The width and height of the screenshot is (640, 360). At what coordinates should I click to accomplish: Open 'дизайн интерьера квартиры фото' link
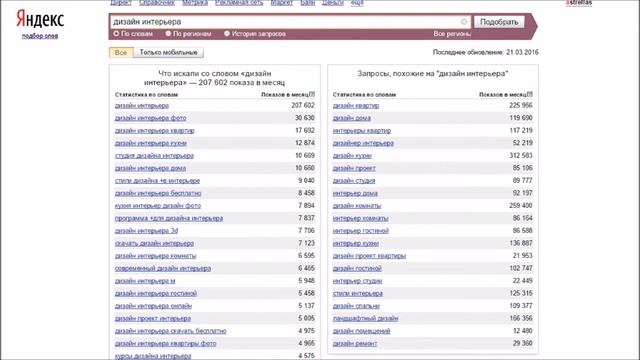pyautogui.click(x=165, y=344)
